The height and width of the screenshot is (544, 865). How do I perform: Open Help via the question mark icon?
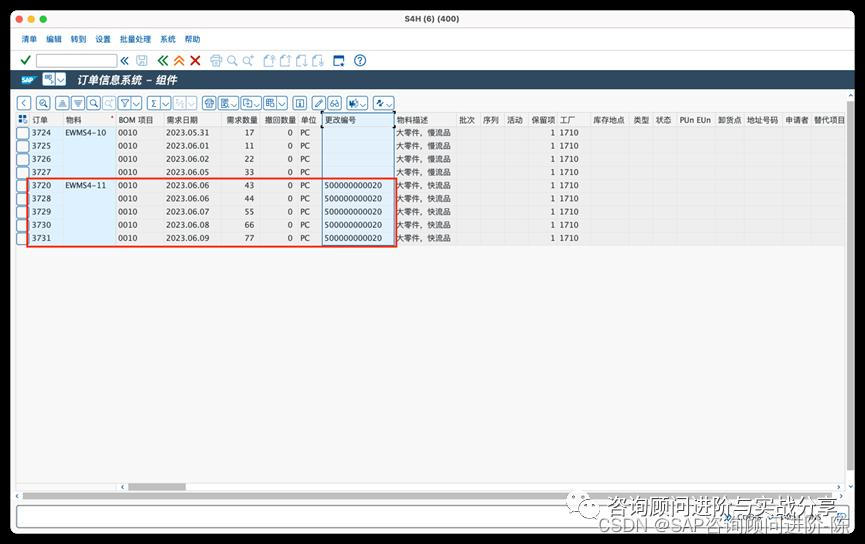click(x=360, y=61)
